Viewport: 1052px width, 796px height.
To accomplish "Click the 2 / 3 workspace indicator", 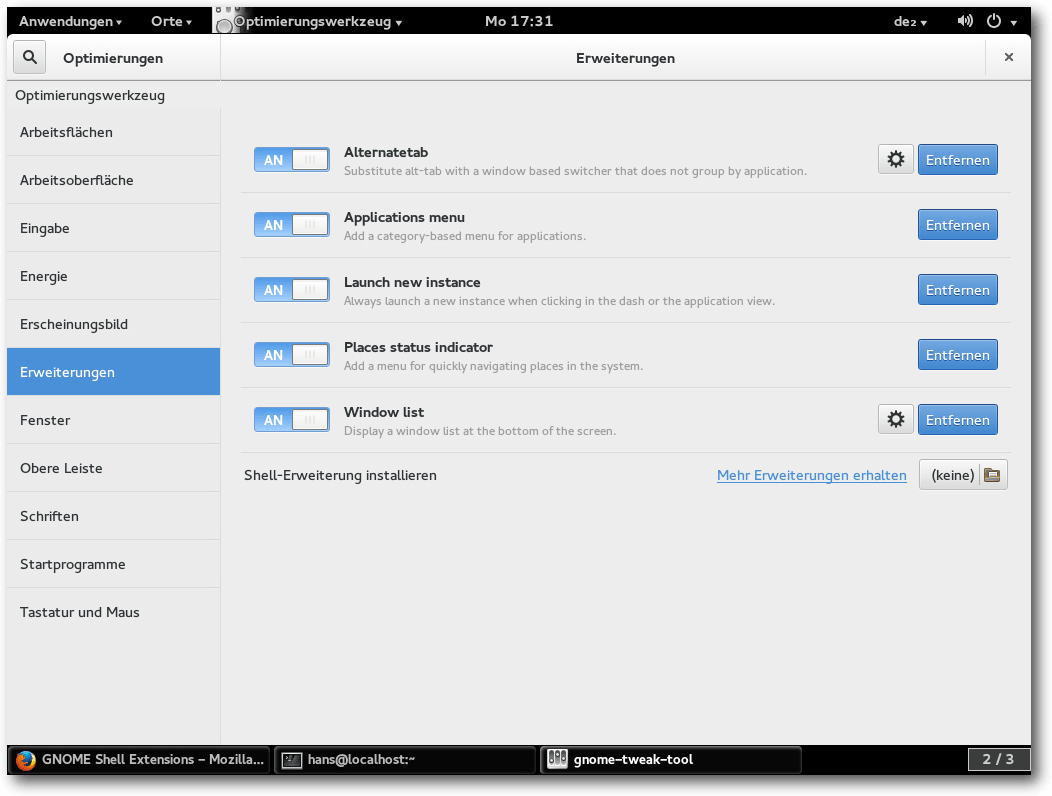I will click(998, 759).
